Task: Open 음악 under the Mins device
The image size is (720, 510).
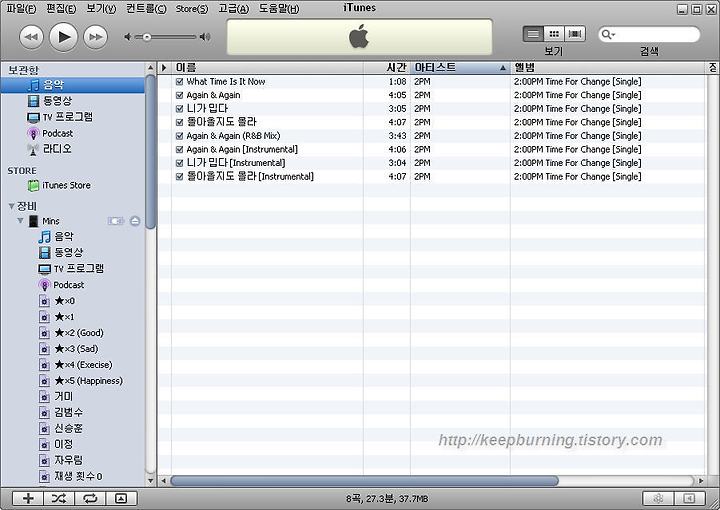Action: tap(56, 237)
